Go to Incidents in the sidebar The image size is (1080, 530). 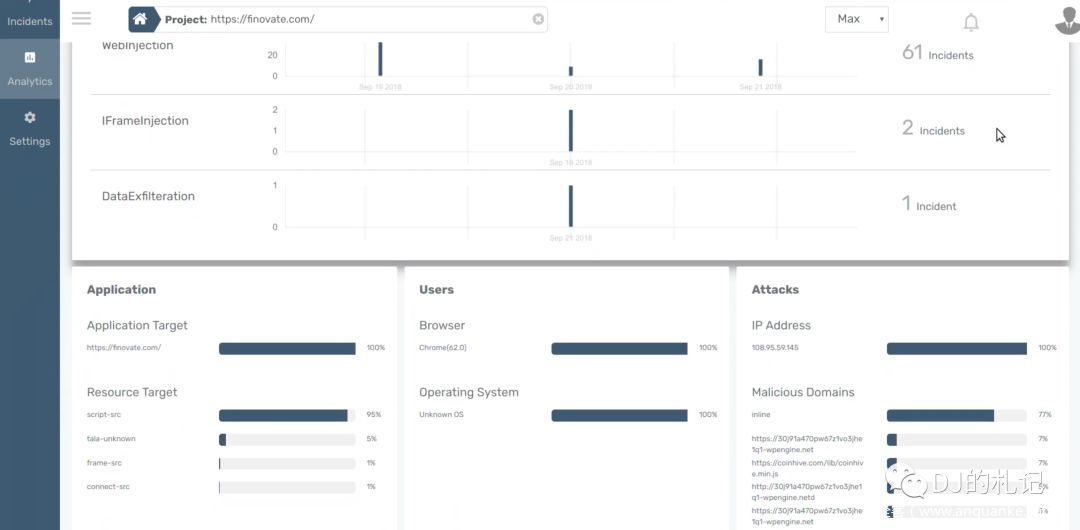pyautogui.click(x=30, y=20)
